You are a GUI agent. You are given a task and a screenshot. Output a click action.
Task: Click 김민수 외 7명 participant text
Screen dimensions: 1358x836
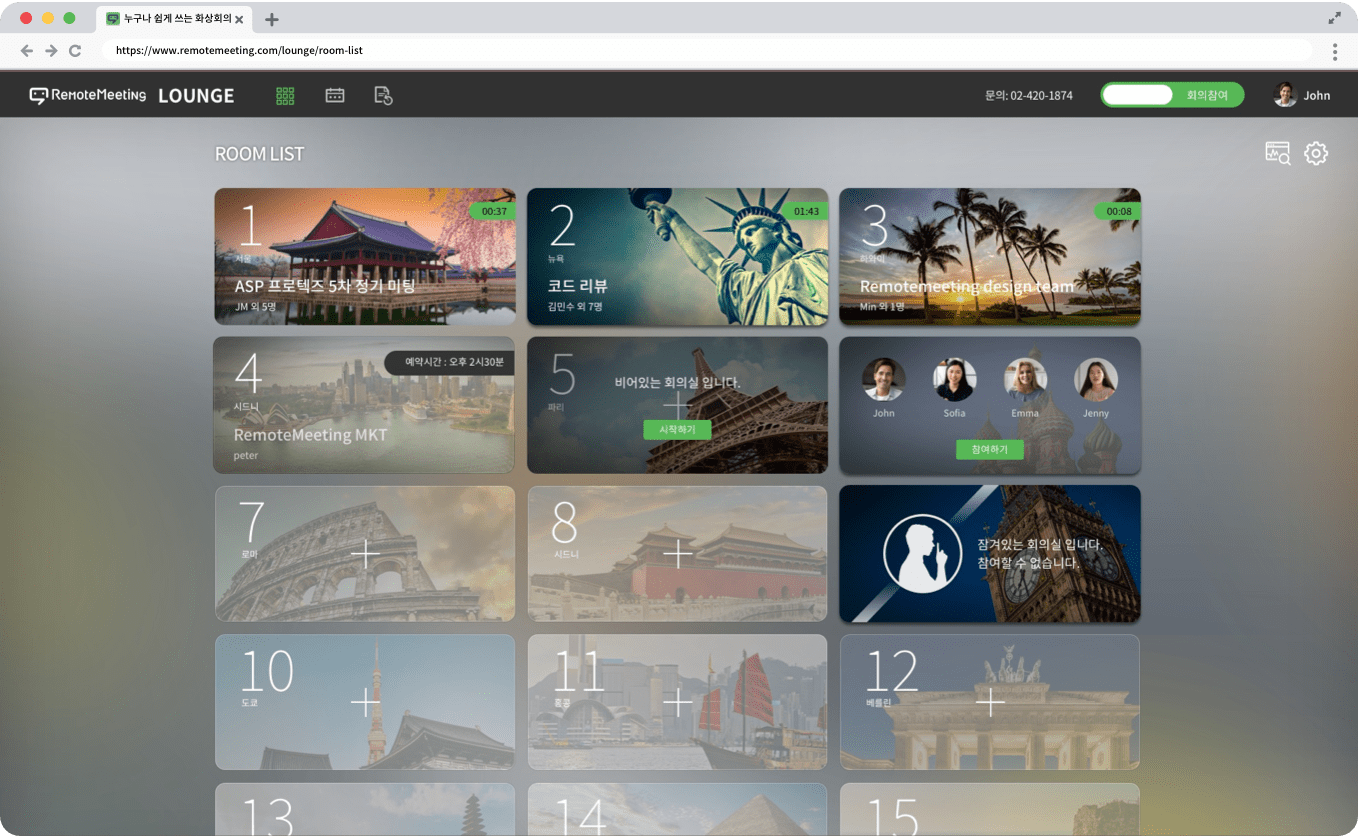(575, 307)
